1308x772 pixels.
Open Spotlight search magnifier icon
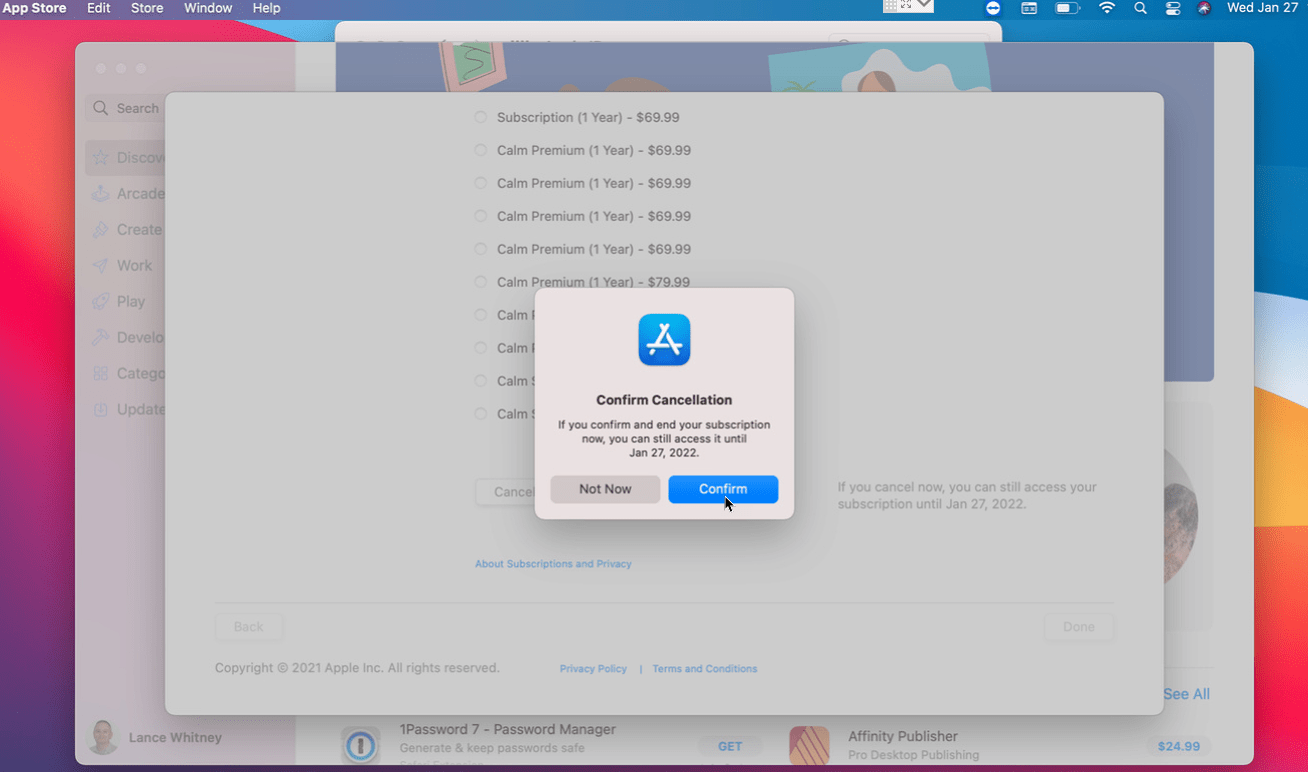click(x=1140, y=8)
